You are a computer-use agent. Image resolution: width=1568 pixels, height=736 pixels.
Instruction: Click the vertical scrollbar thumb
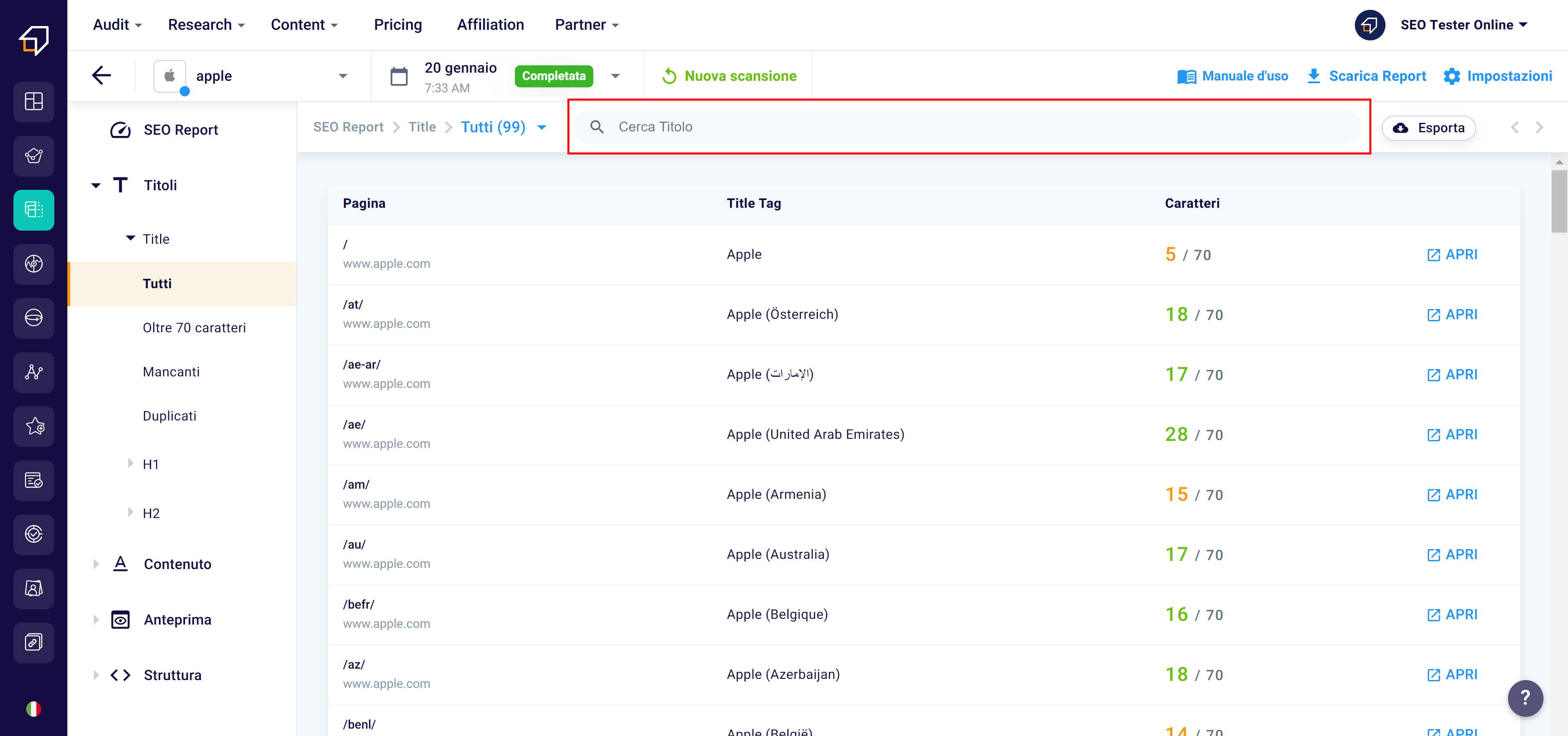coord(1559,201)
